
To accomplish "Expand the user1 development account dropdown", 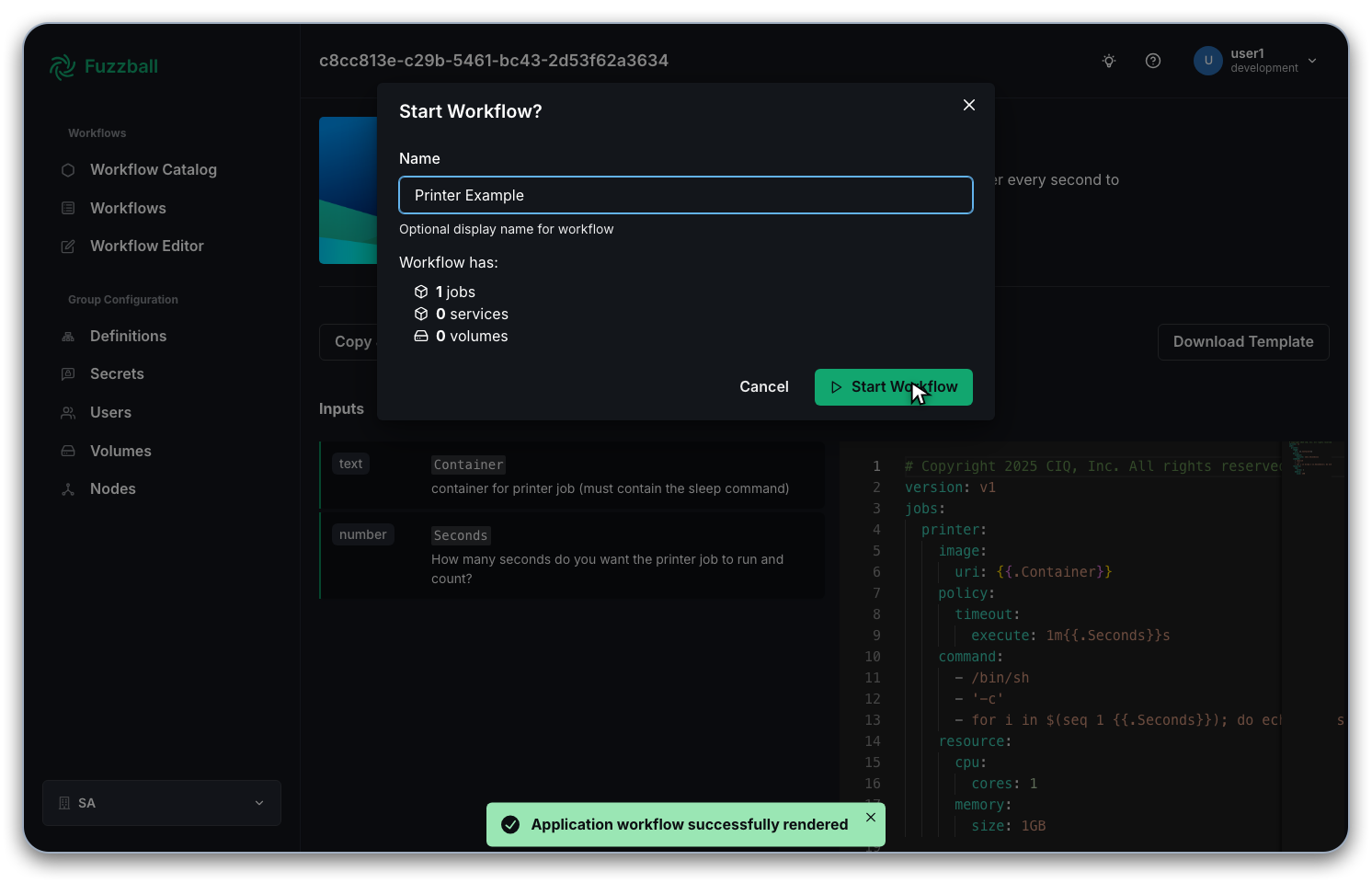I will point(1312,61).
